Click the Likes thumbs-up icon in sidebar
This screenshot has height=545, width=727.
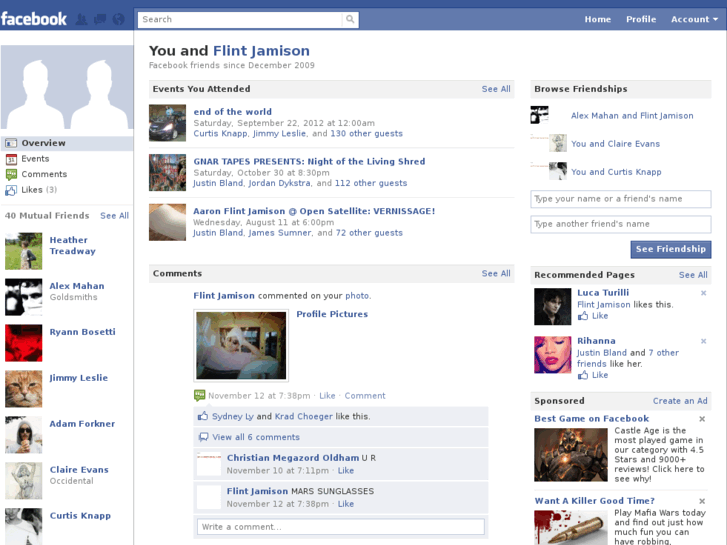pos(11,190)
